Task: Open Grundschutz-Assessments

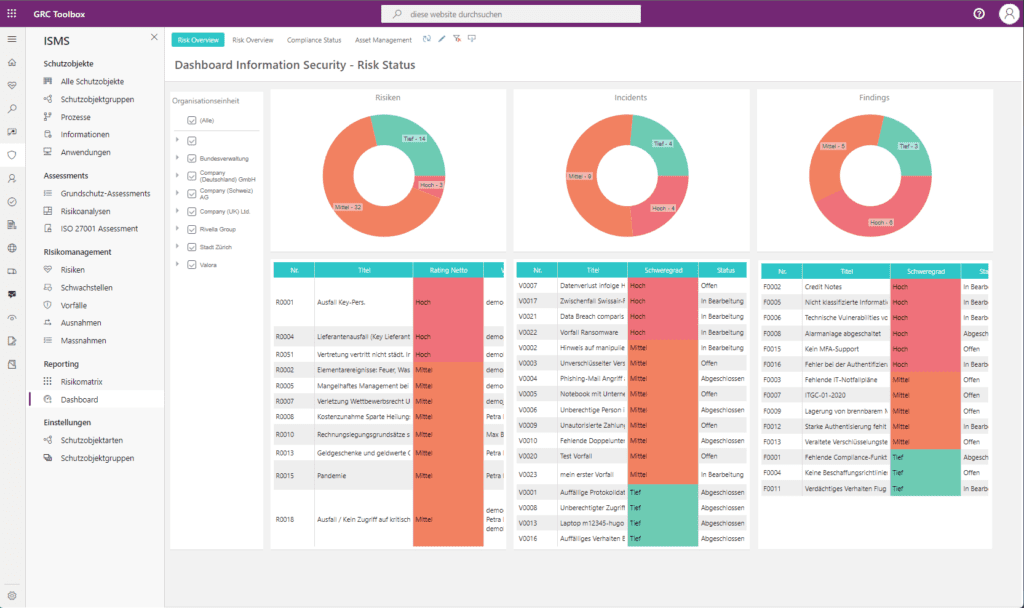Action: (105, 193)
